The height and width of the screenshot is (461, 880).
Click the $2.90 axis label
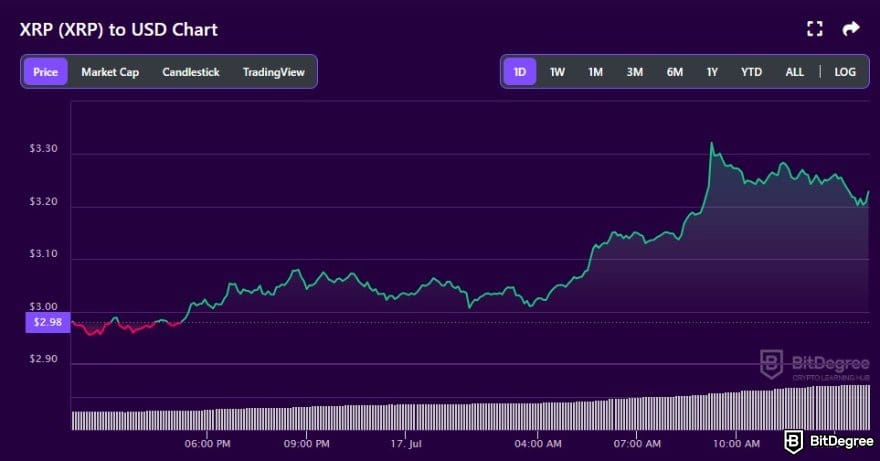click(43, 359)
